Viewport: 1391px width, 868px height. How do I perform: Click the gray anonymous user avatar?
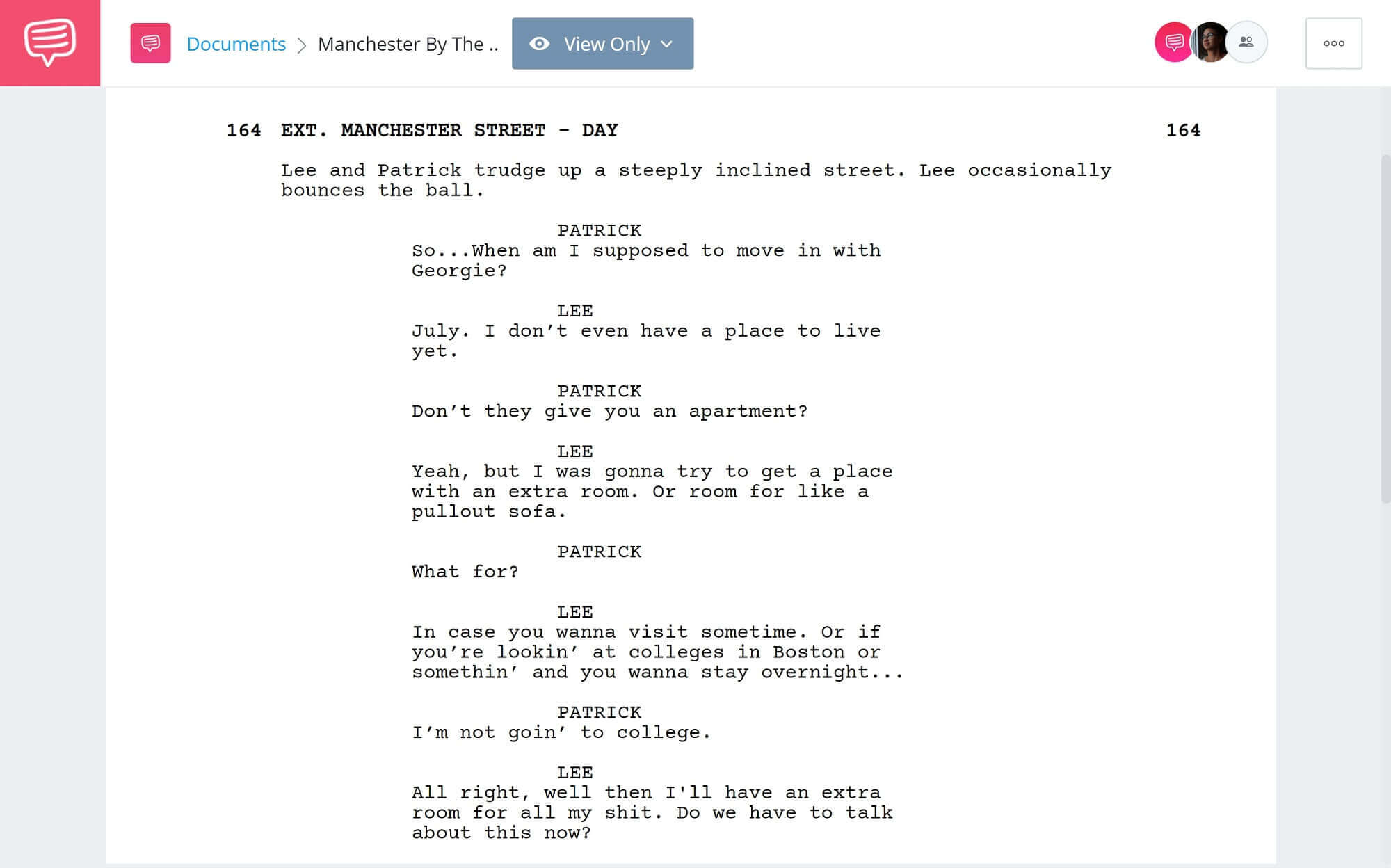pyautogui.click(x=1246, y=43)
